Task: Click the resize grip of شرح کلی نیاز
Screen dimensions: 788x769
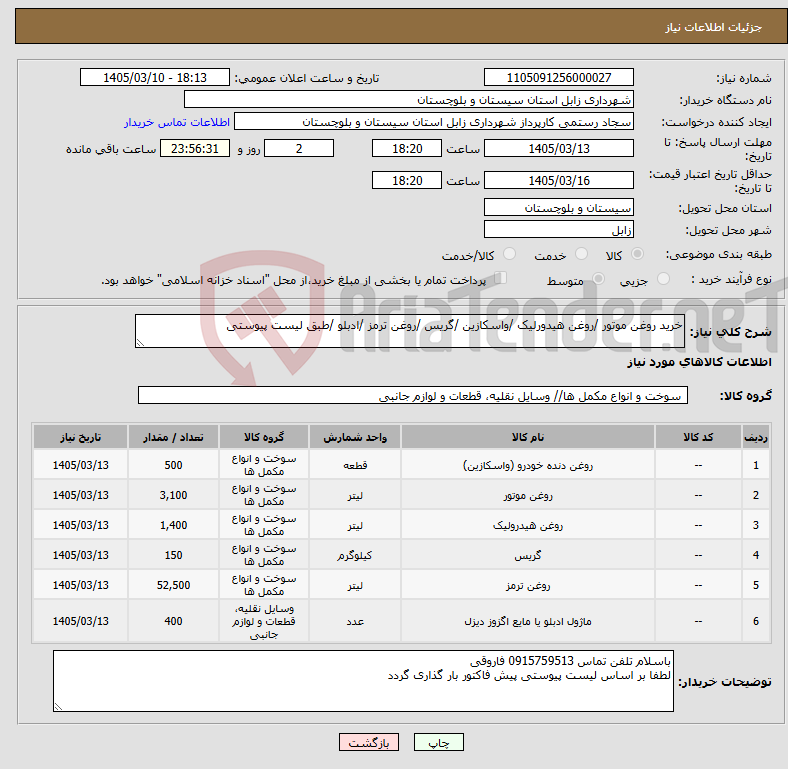Action: [140, 343]
